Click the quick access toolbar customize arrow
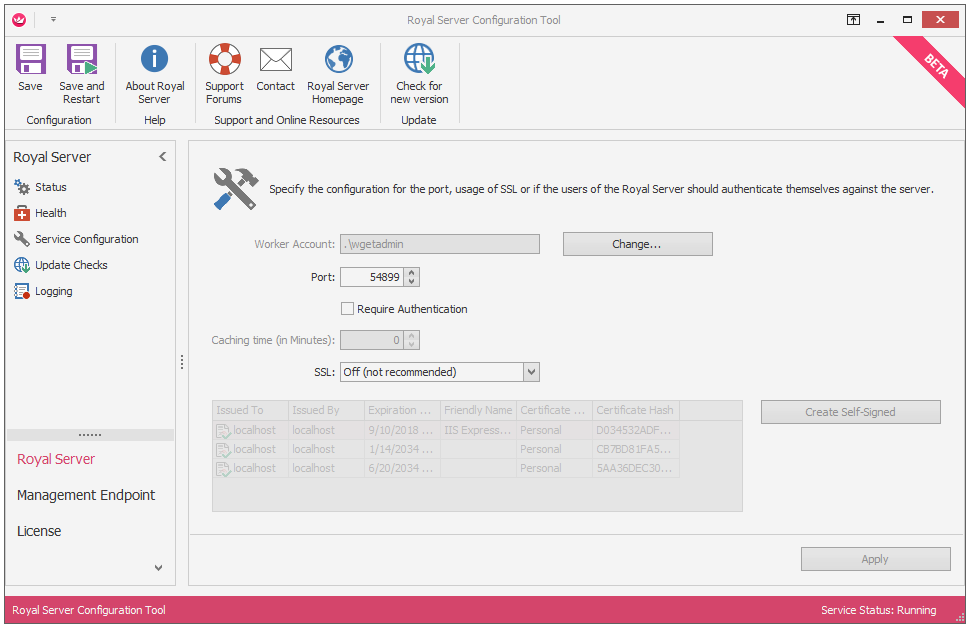Image resolution: width=970 pixels, height=628 pixels. pos(53,19)
